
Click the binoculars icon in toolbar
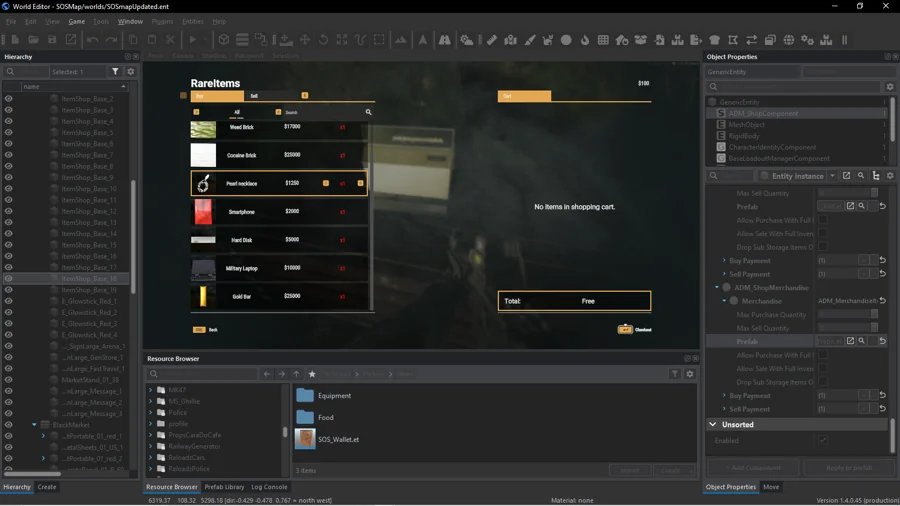click(444, 40)
